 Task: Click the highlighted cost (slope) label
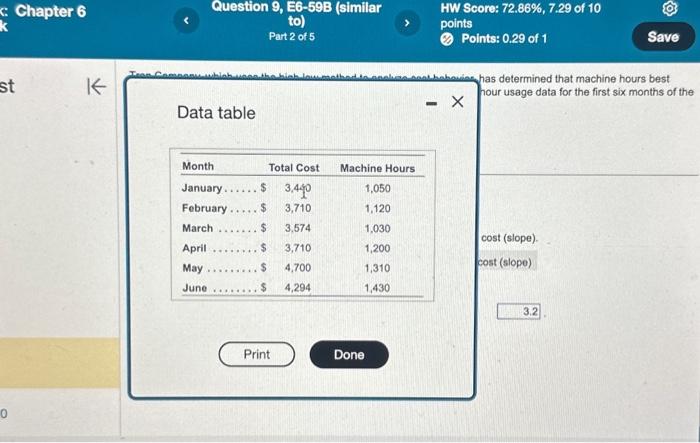pyautogui.click(x=505, y=262)
